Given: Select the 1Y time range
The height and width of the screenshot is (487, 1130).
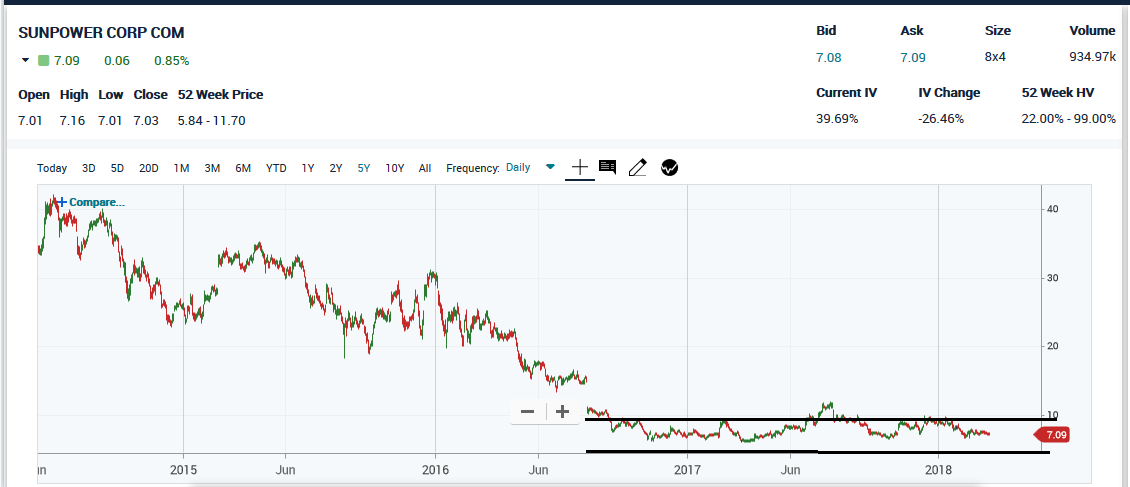Looking at the screenshot, I should [x=308, y=168].
